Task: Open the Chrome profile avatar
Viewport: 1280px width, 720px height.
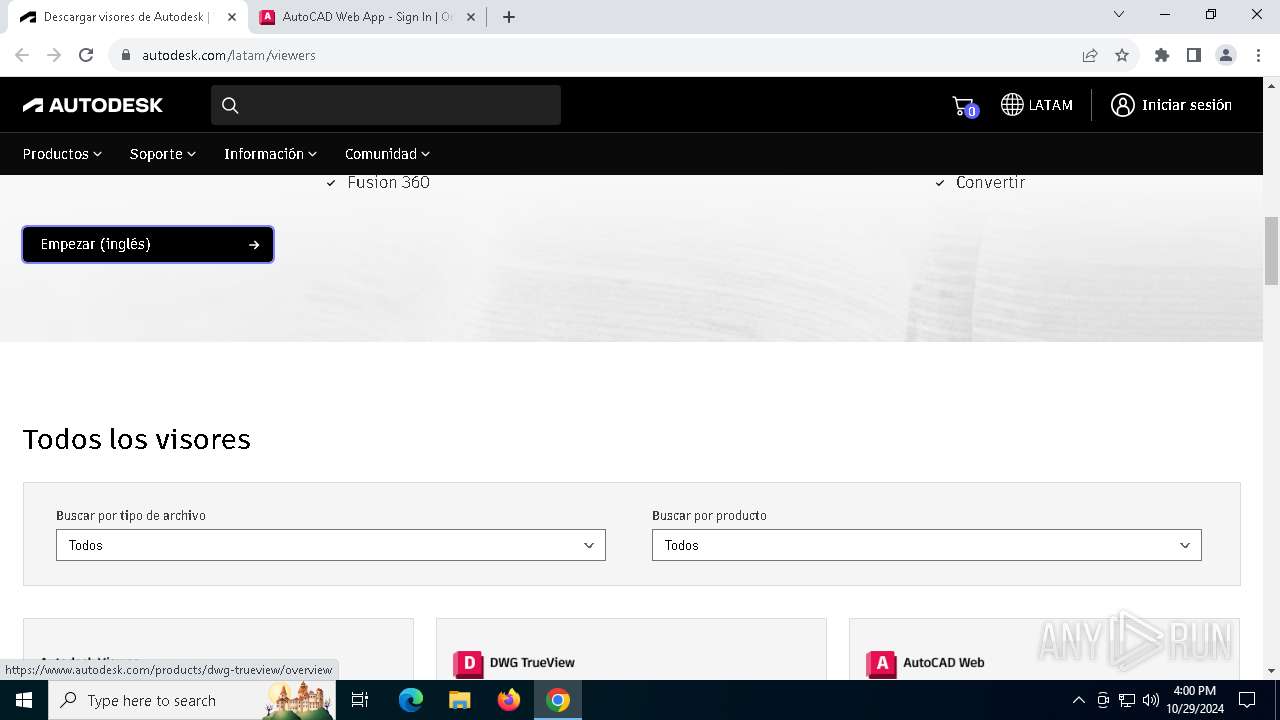Action: [1226, 55]
